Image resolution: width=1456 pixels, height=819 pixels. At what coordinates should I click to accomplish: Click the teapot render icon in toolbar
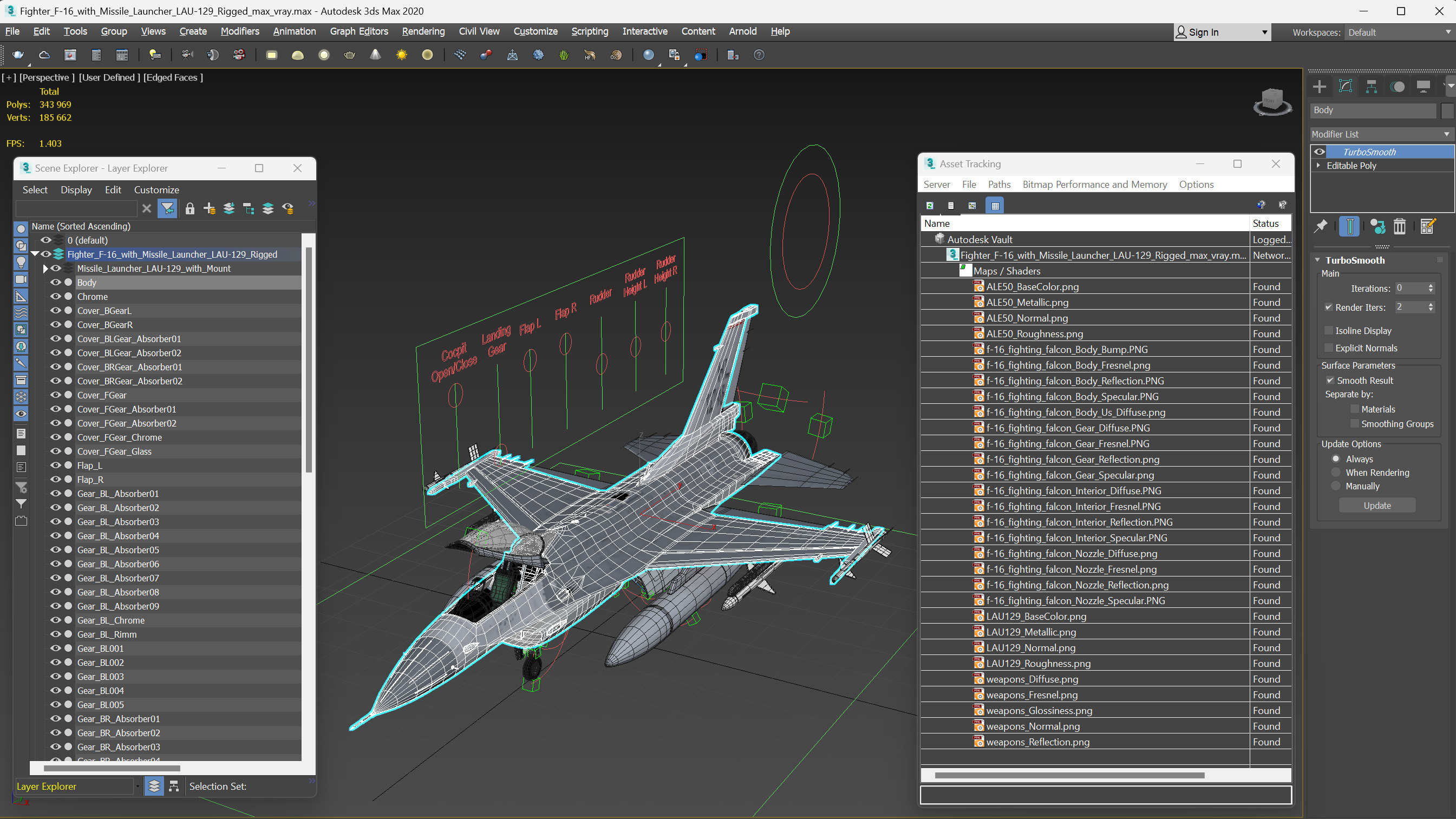pos(18,55)
